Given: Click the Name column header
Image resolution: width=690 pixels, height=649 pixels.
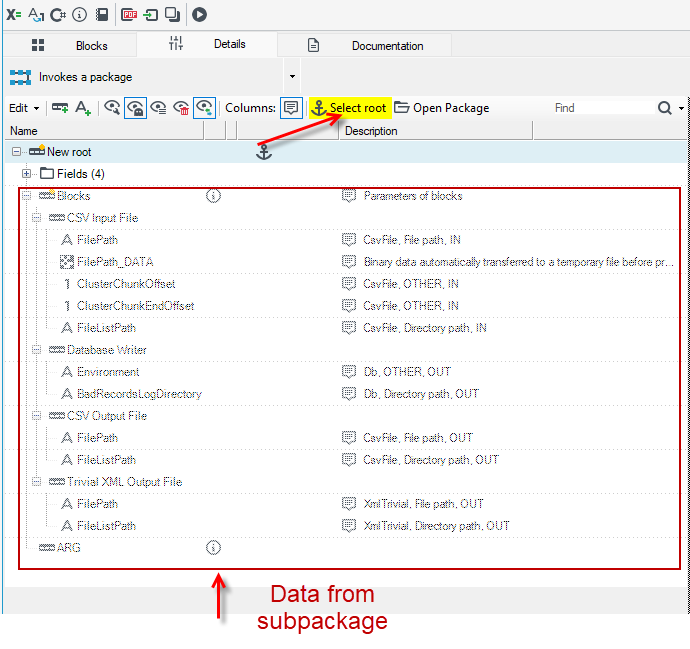Looking at the screenshot, I should (x=105, y=131).
